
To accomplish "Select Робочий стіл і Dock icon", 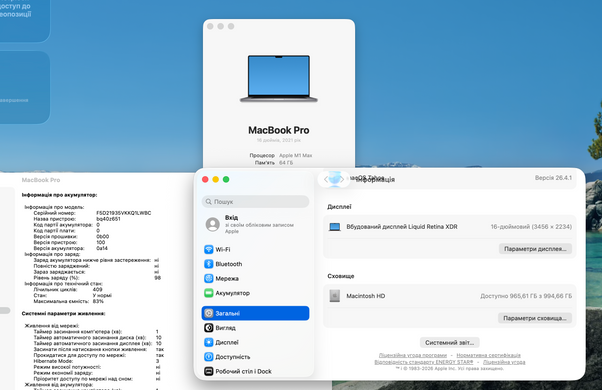I will [x=208, y=372].
